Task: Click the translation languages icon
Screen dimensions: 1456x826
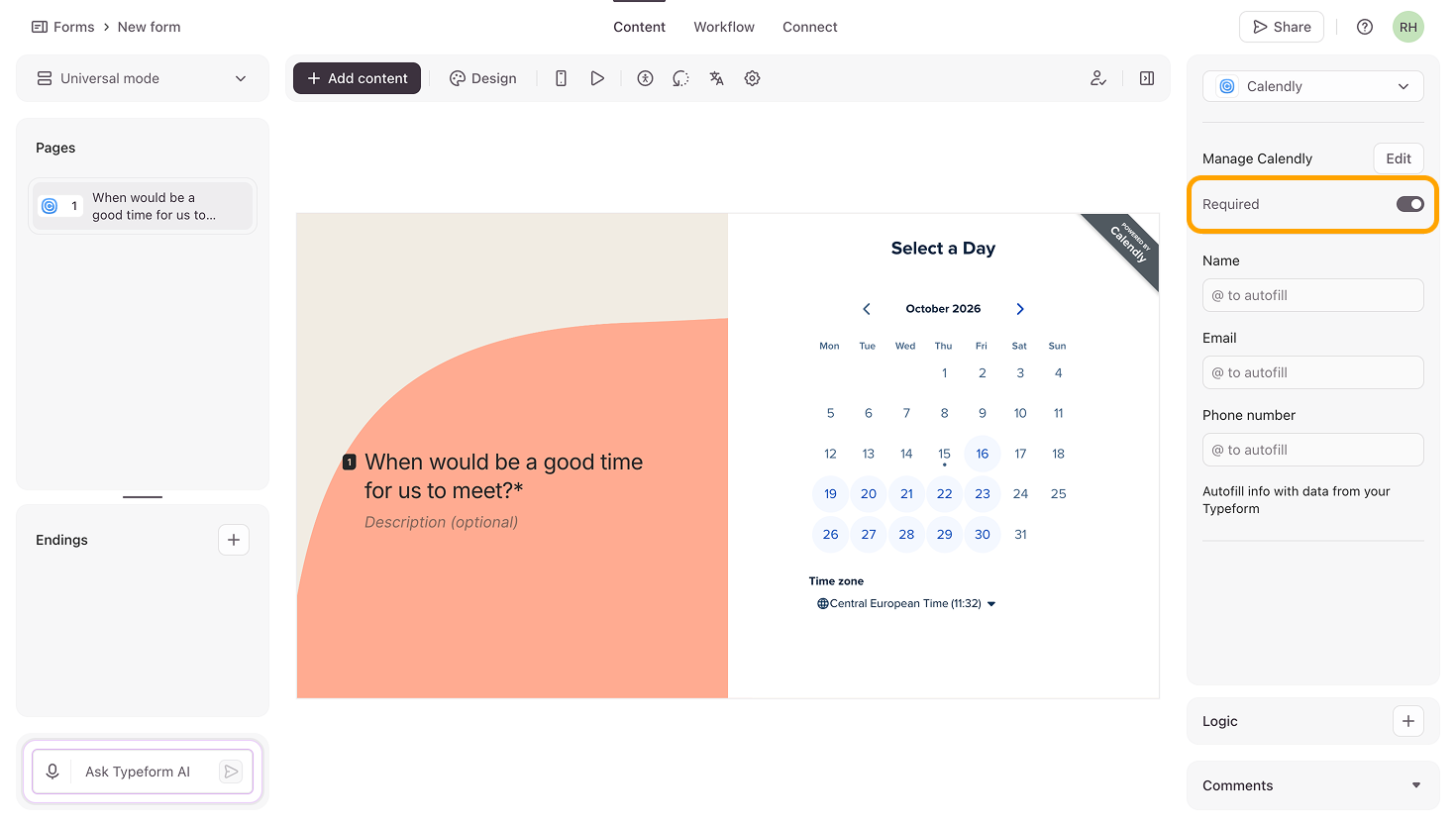Action: pos(716,78)
